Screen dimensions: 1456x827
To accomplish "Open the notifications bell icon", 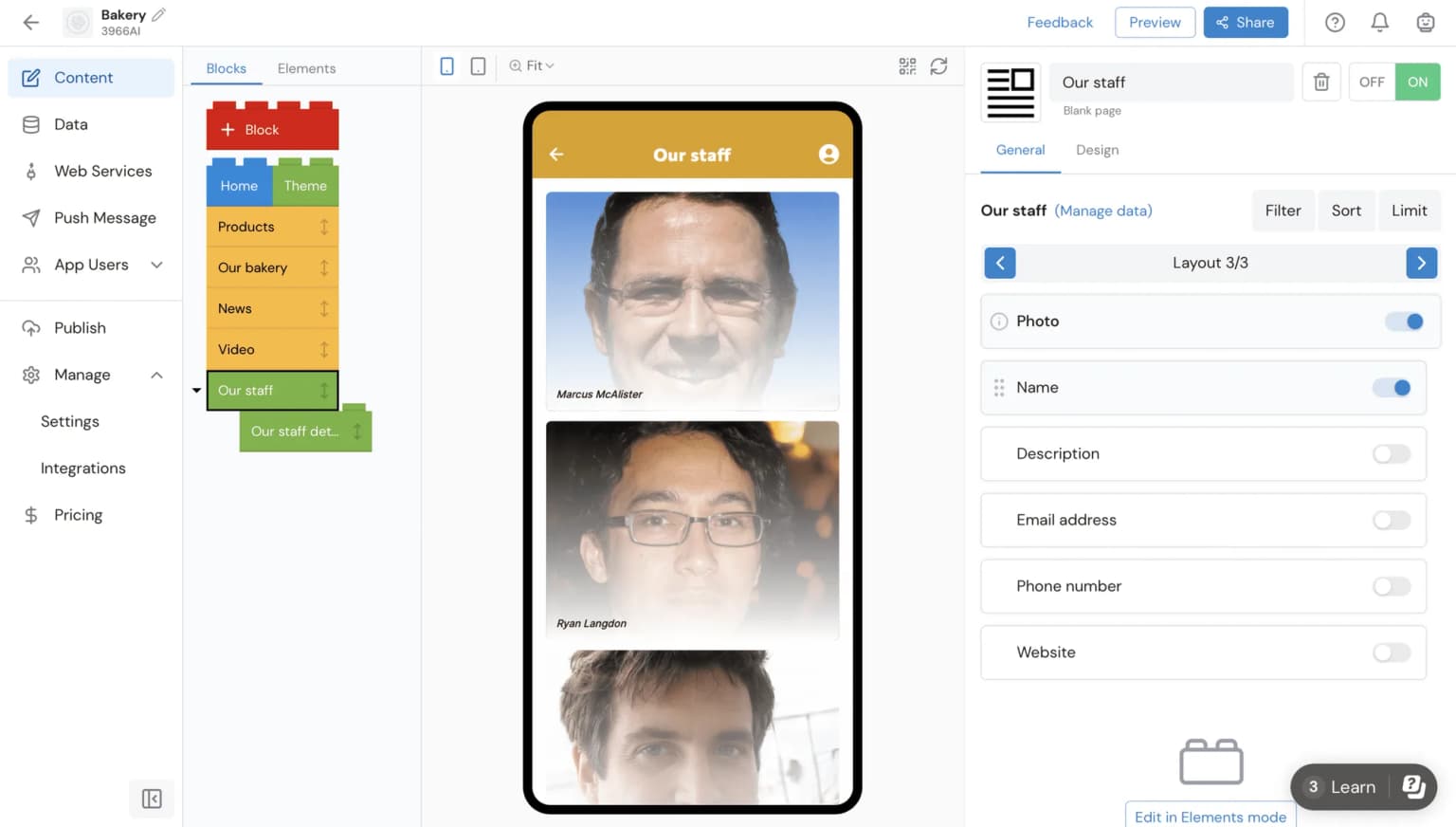I will point(1380,22).
